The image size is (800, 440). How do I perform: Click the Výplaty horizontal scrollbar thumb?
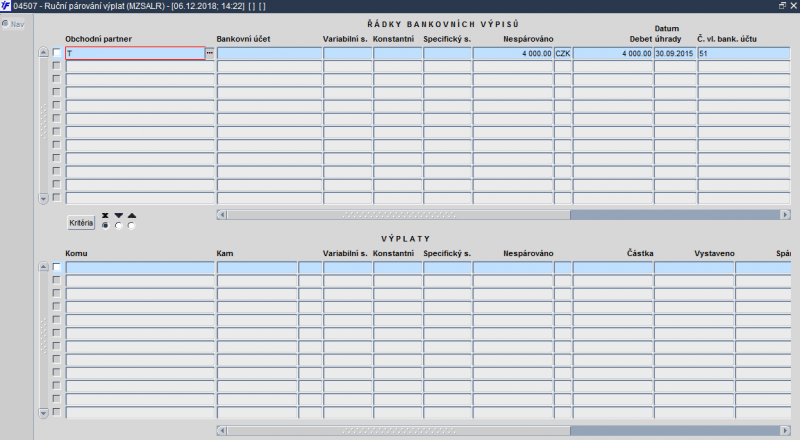point(398,430)
